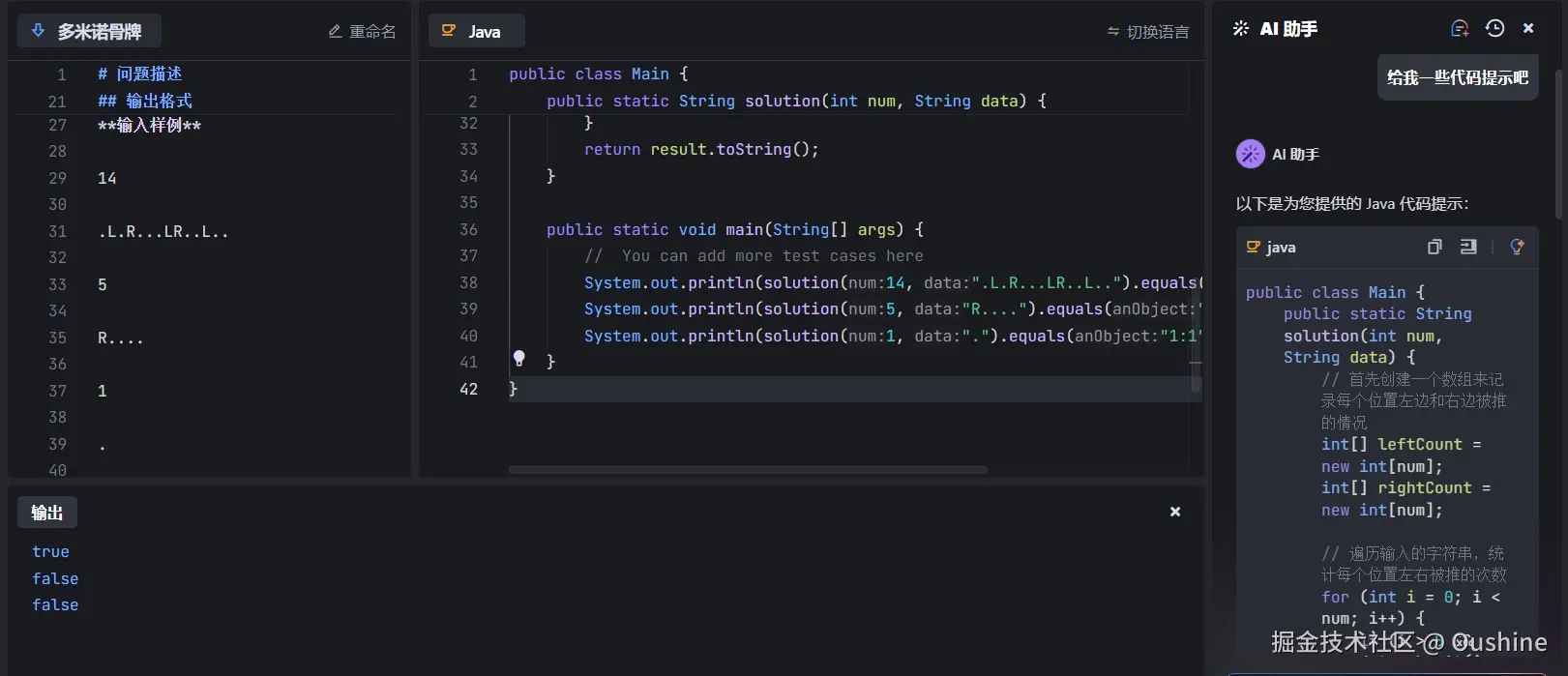
Task: Click the AI 助手 purple avatar icon
Action: click(1251, 154)
